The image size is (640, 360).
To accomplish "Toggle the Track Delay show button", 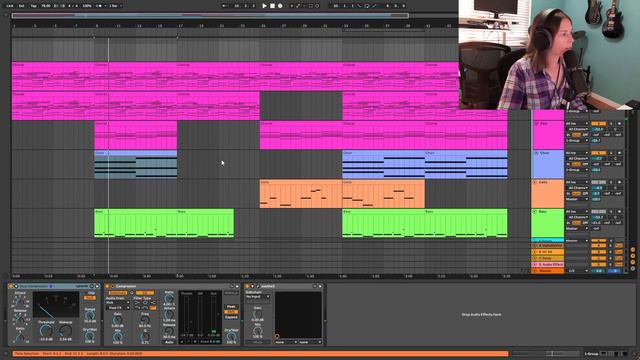I will 633,269.
